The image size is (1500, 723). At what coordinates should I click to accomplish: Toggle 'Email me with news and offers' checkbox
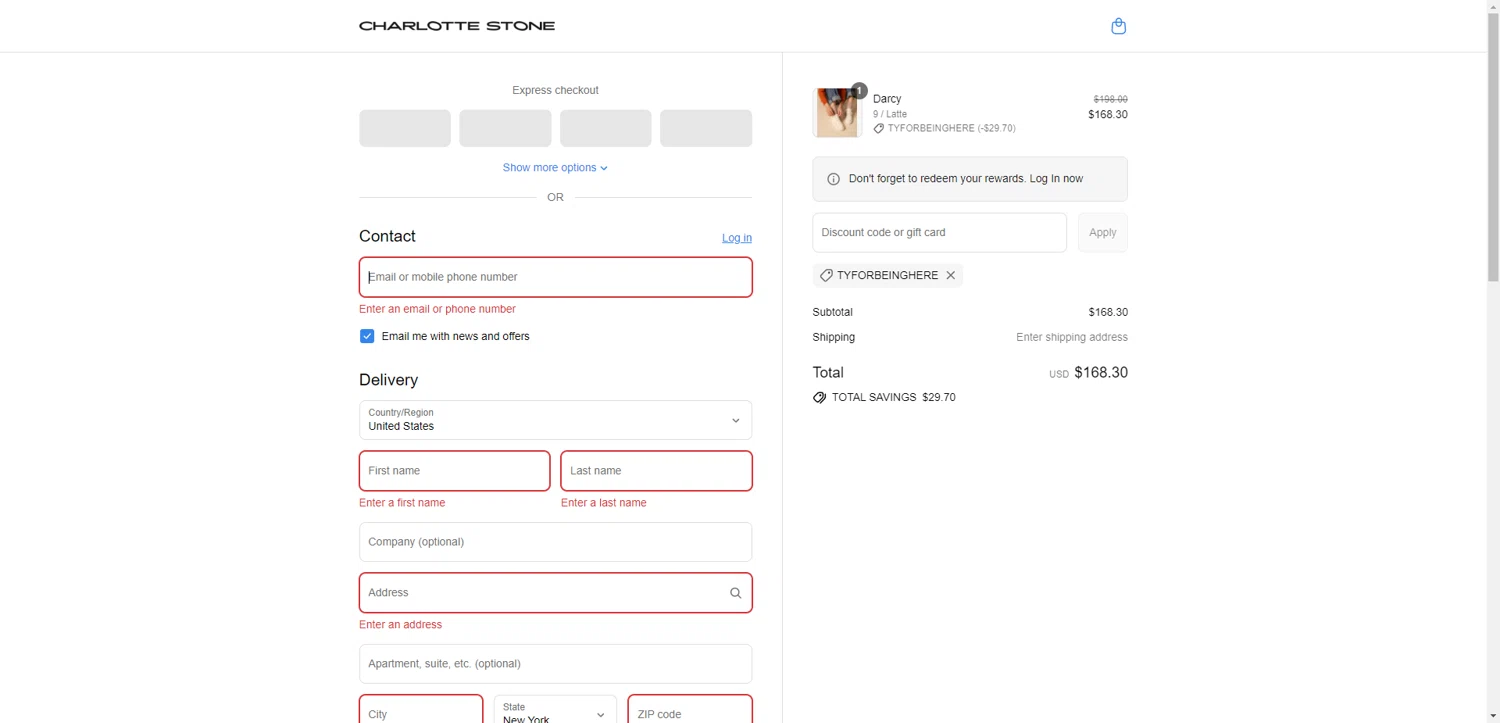(367, 336)
